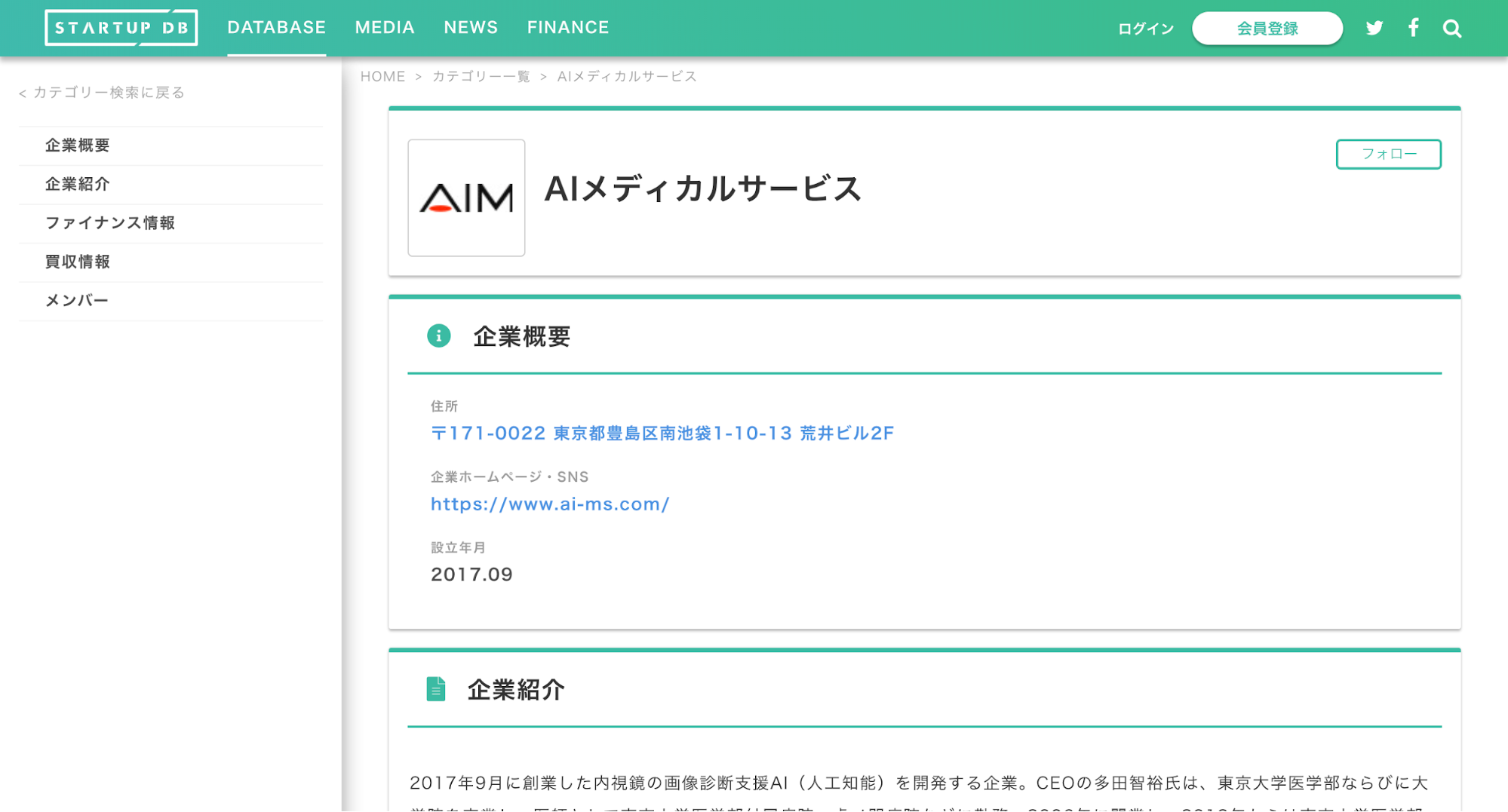Viewport: 1508px width, 812px height.
Task: Click the 企業紹介 section heading
Action: point(516,690)
